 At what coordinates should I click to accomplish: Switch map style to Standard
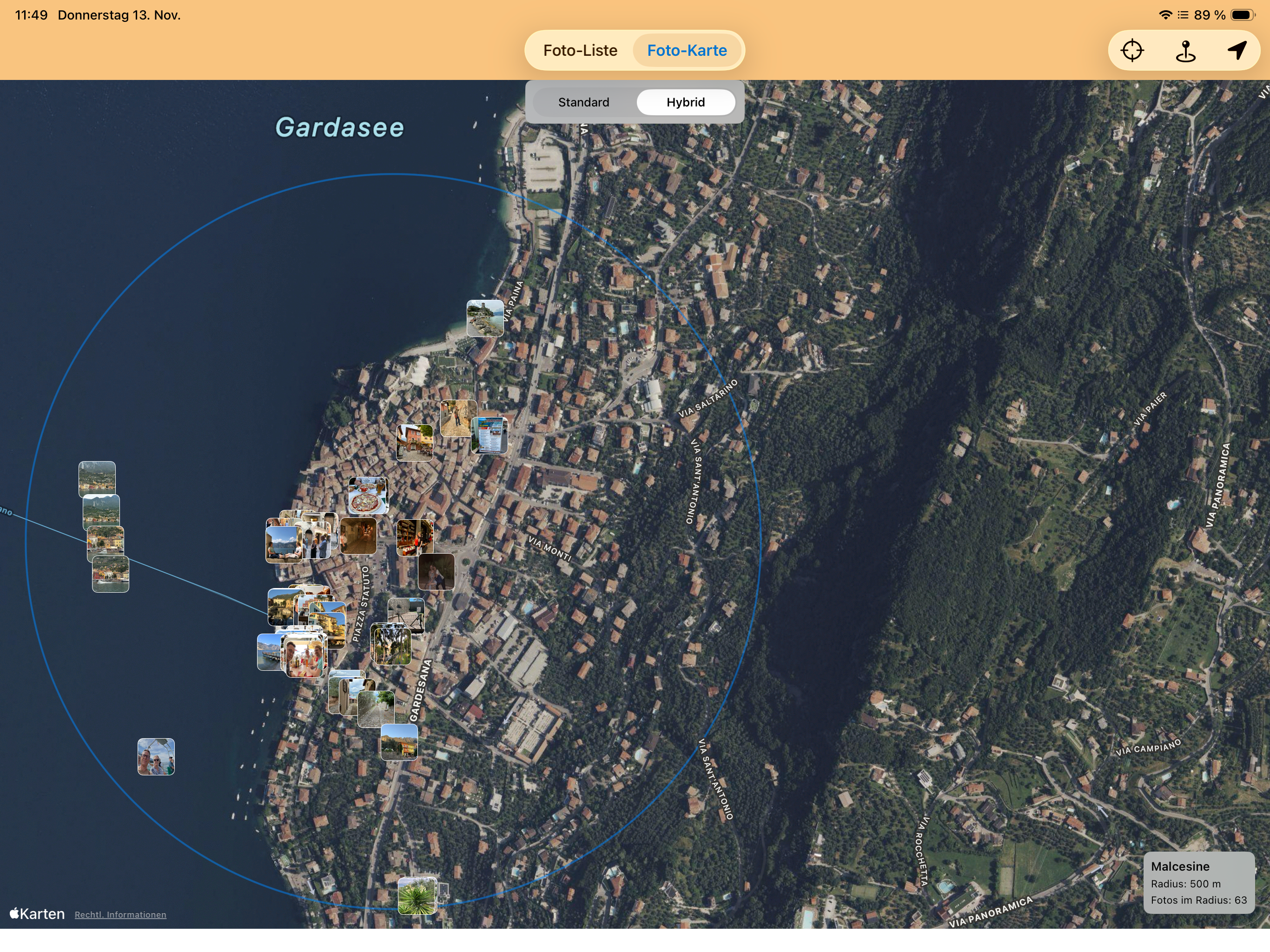click(x=583, y=102)
